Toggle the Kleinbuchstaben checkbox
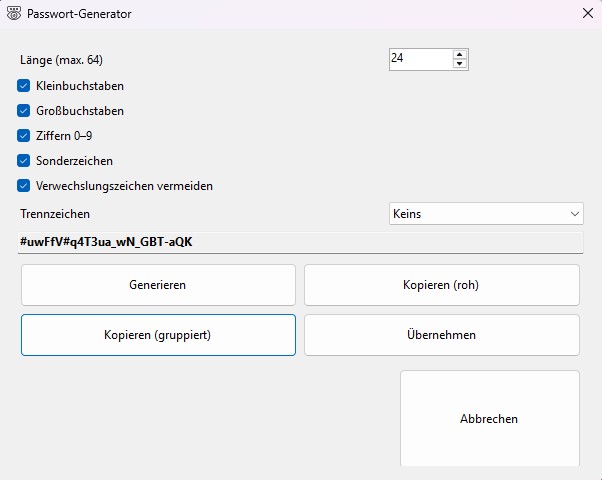 pos(24,86)
